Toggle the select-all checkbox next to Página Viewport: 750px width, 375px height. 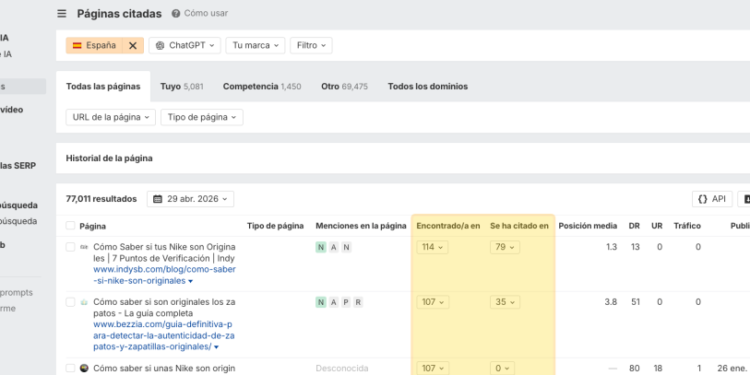click(x=70, y=226)
